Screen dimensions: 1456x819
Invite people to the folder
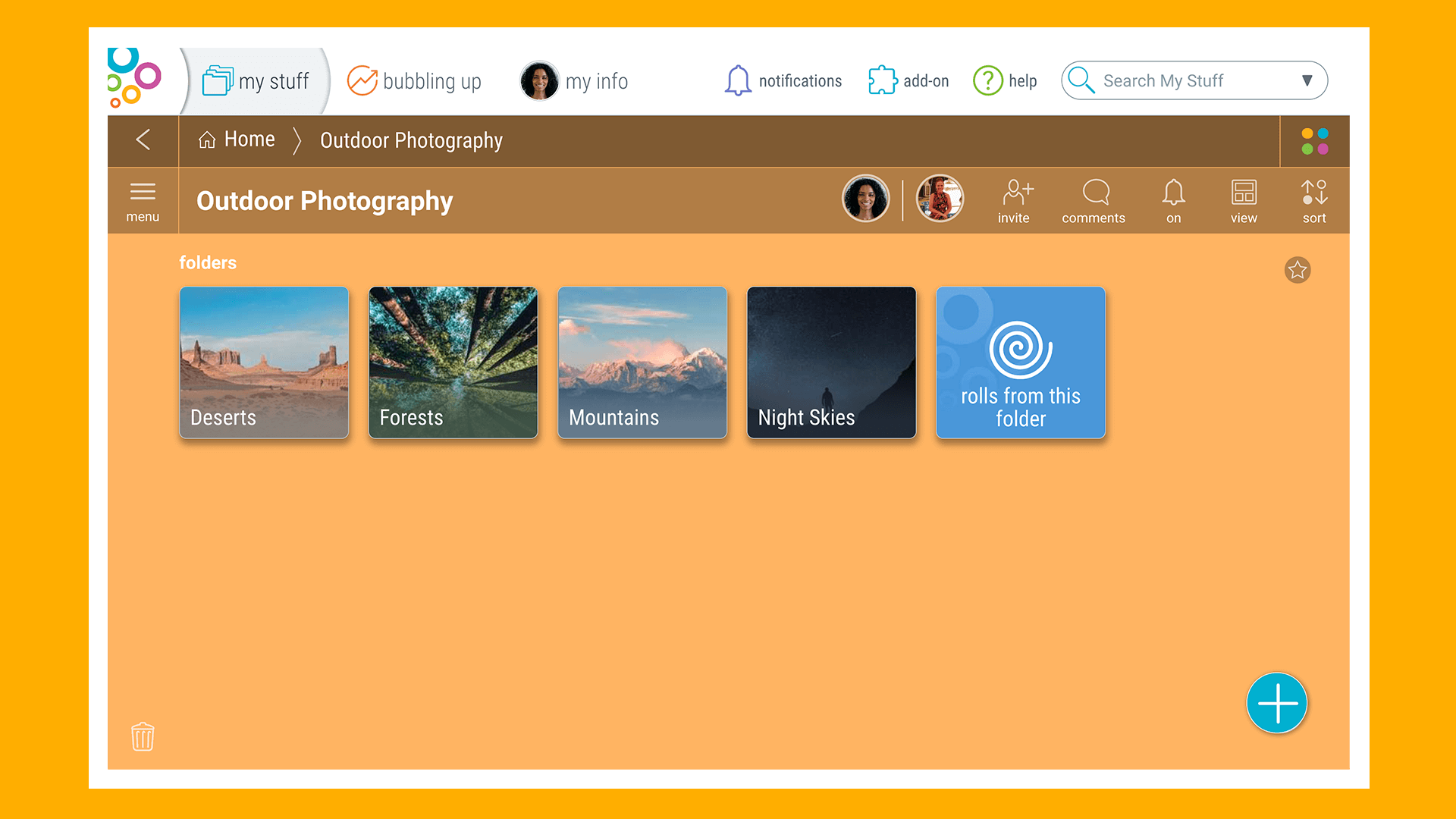point(1015,202)
